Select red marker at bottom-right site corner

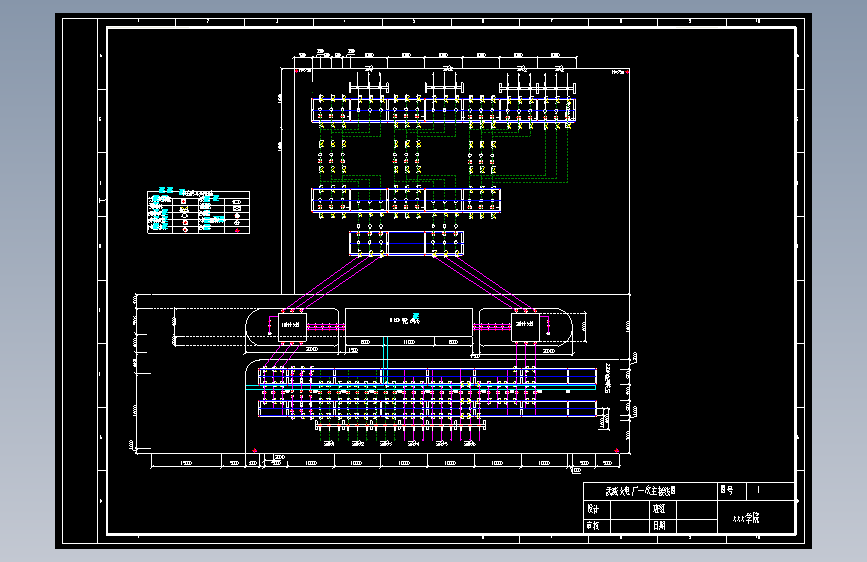617,451
